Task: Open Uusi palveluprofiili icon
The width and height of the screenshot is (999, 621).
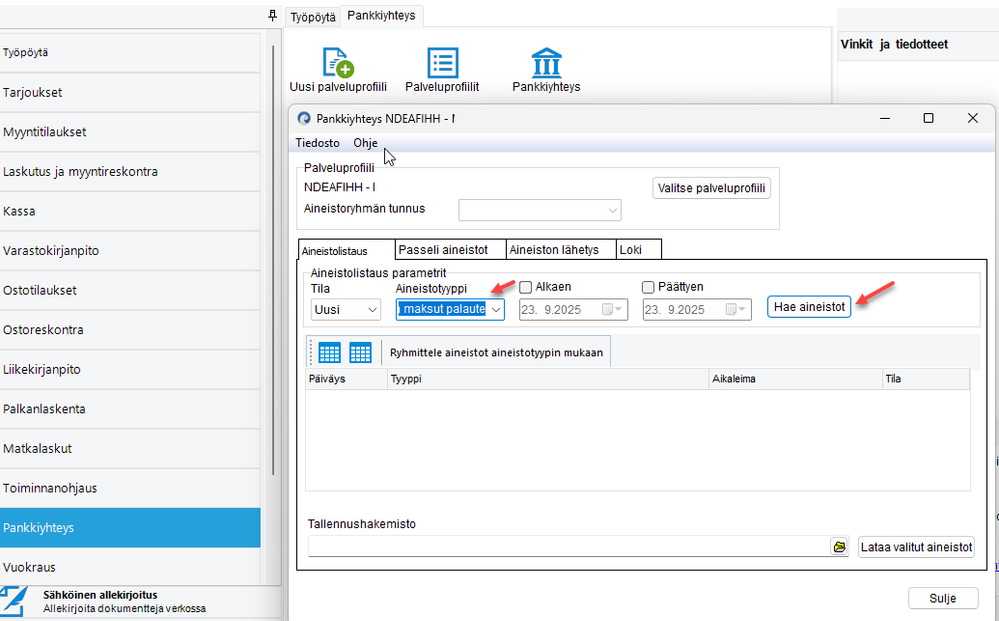Action: click(338, 62)
